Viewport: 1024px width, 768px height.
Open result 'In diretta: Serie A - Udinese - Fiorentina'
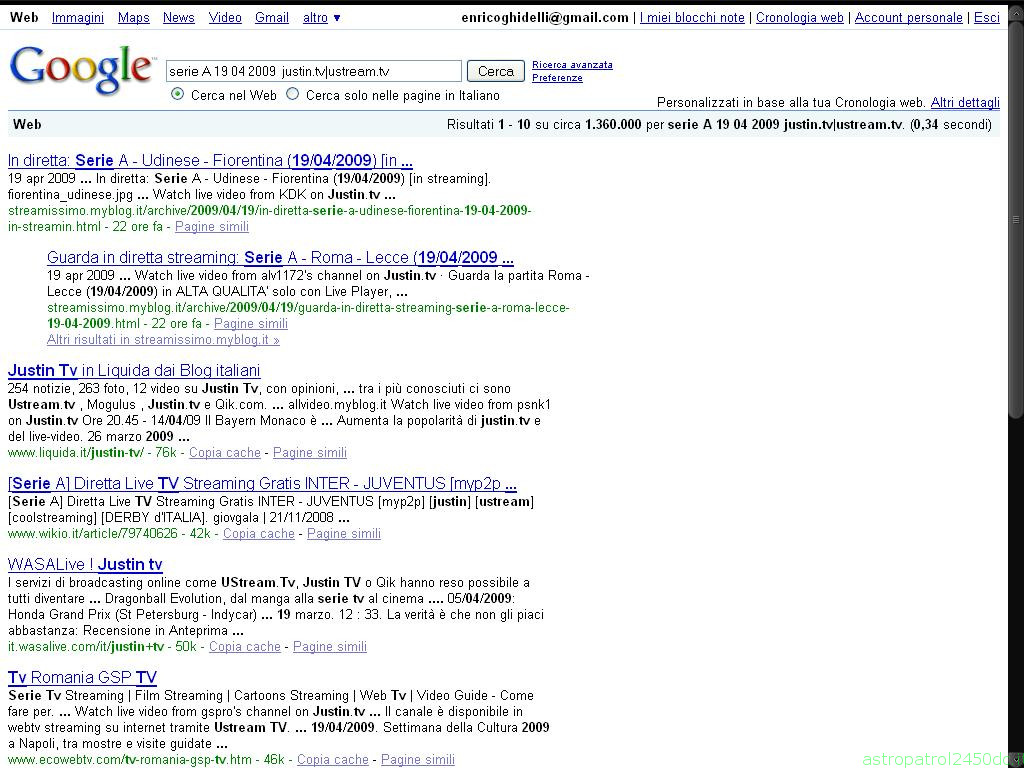[x=210, y=160]
